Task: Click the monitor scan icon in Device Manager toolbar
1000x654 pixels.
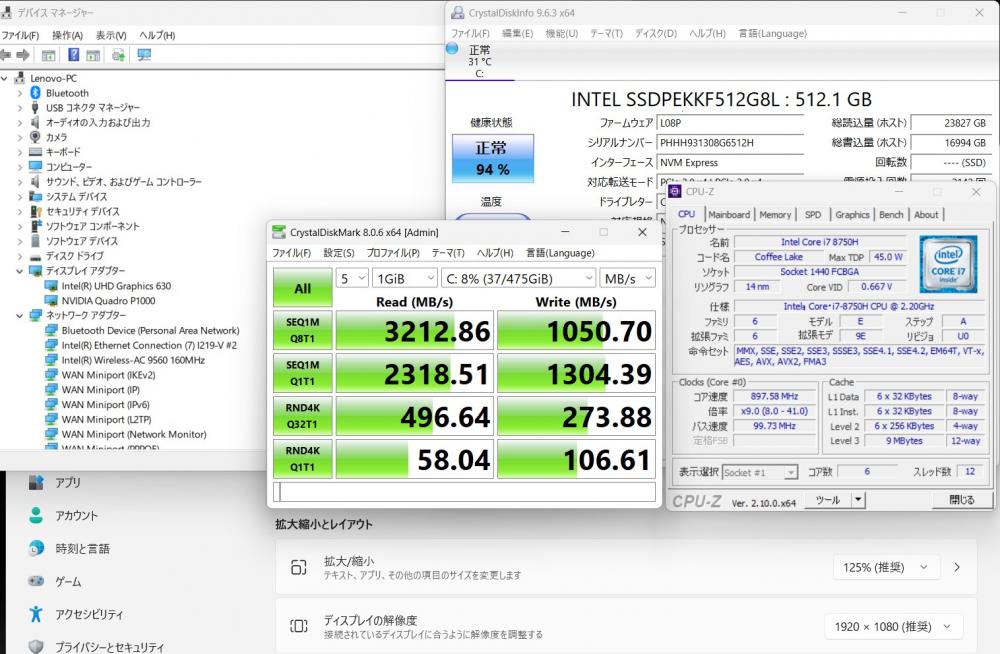Action: pyautogui.click(x=144, y=55)
